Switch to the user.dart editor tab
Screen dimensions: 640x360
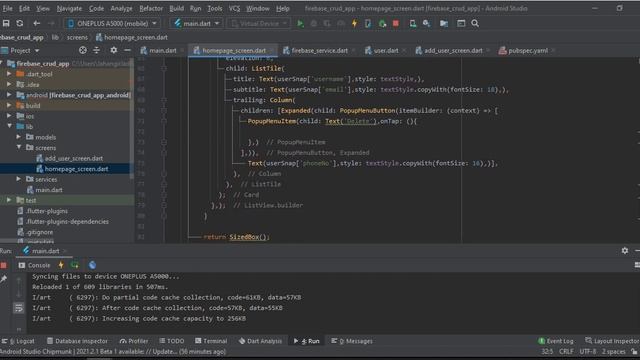pos(385,51)
